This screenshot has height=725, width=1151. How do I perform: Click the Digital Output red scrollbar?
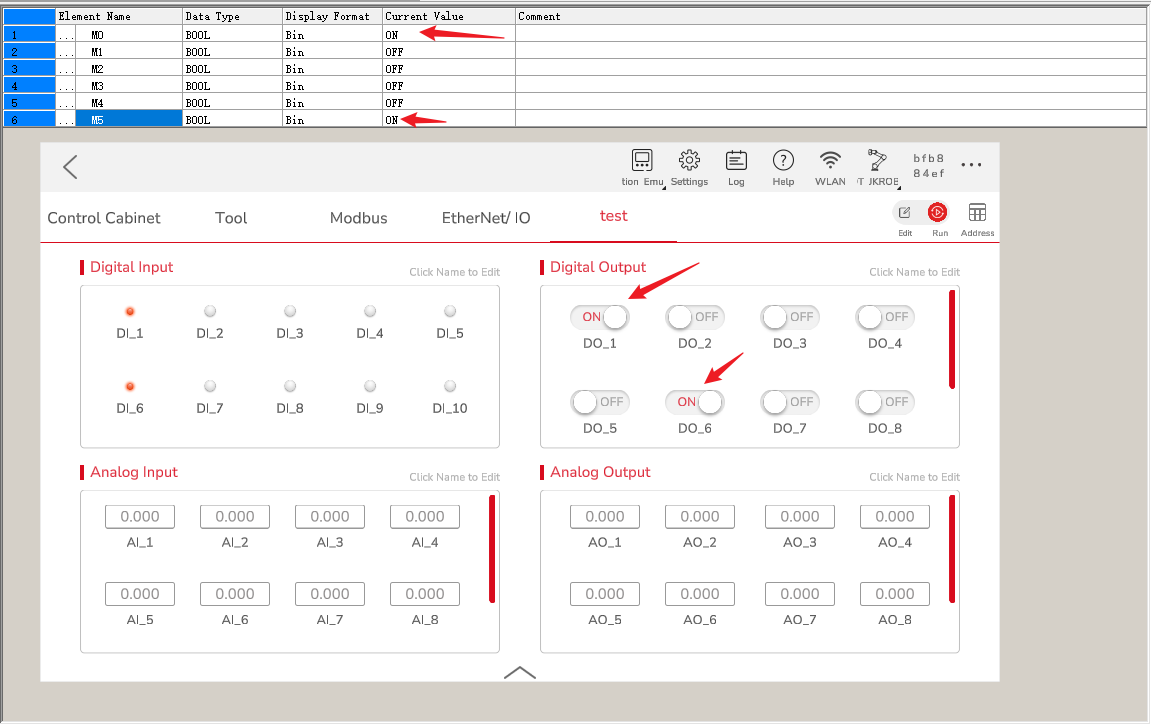[x=952, y=339]
